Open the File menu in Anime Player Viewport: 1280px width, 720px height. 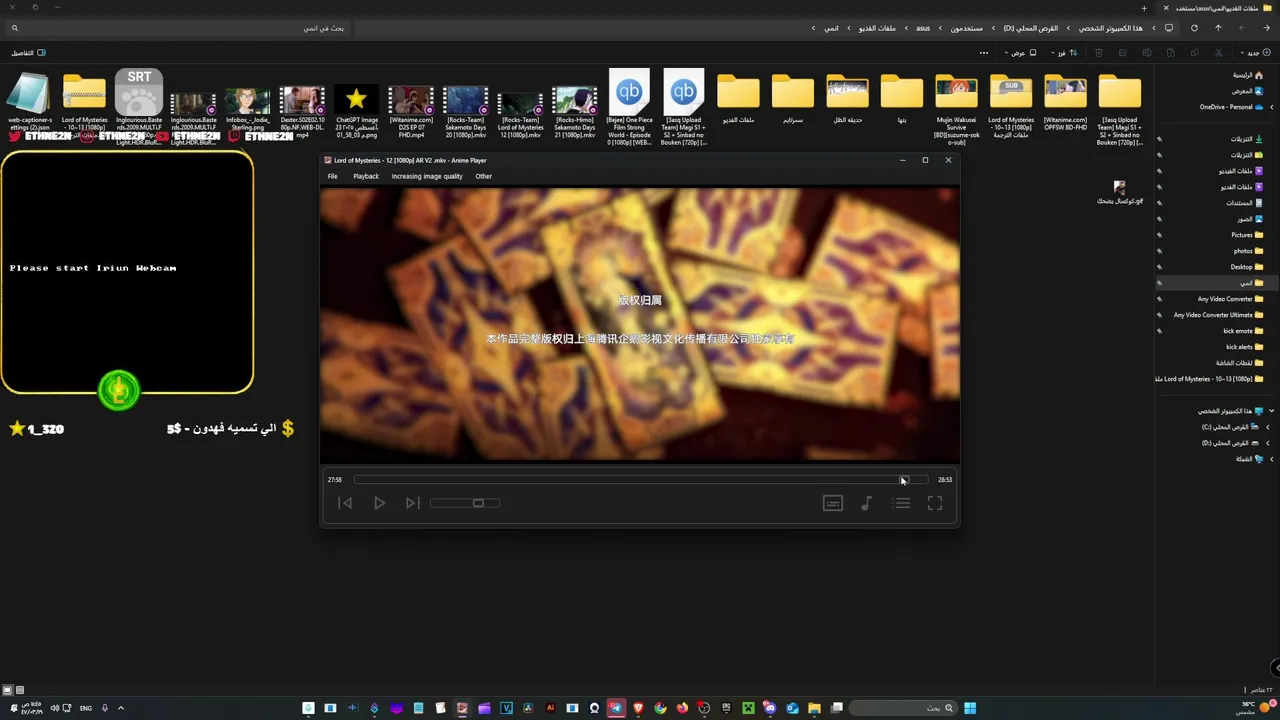[333, 176]
